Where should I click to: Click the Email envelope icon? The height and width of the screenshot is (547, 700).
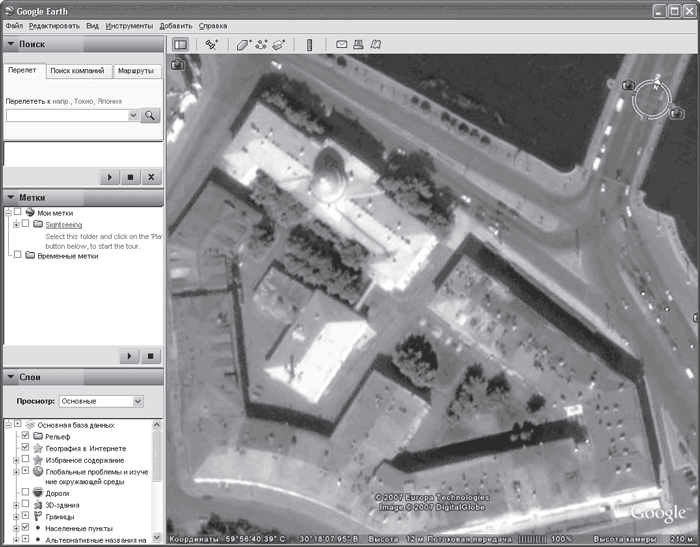click(x=341, y=44)
